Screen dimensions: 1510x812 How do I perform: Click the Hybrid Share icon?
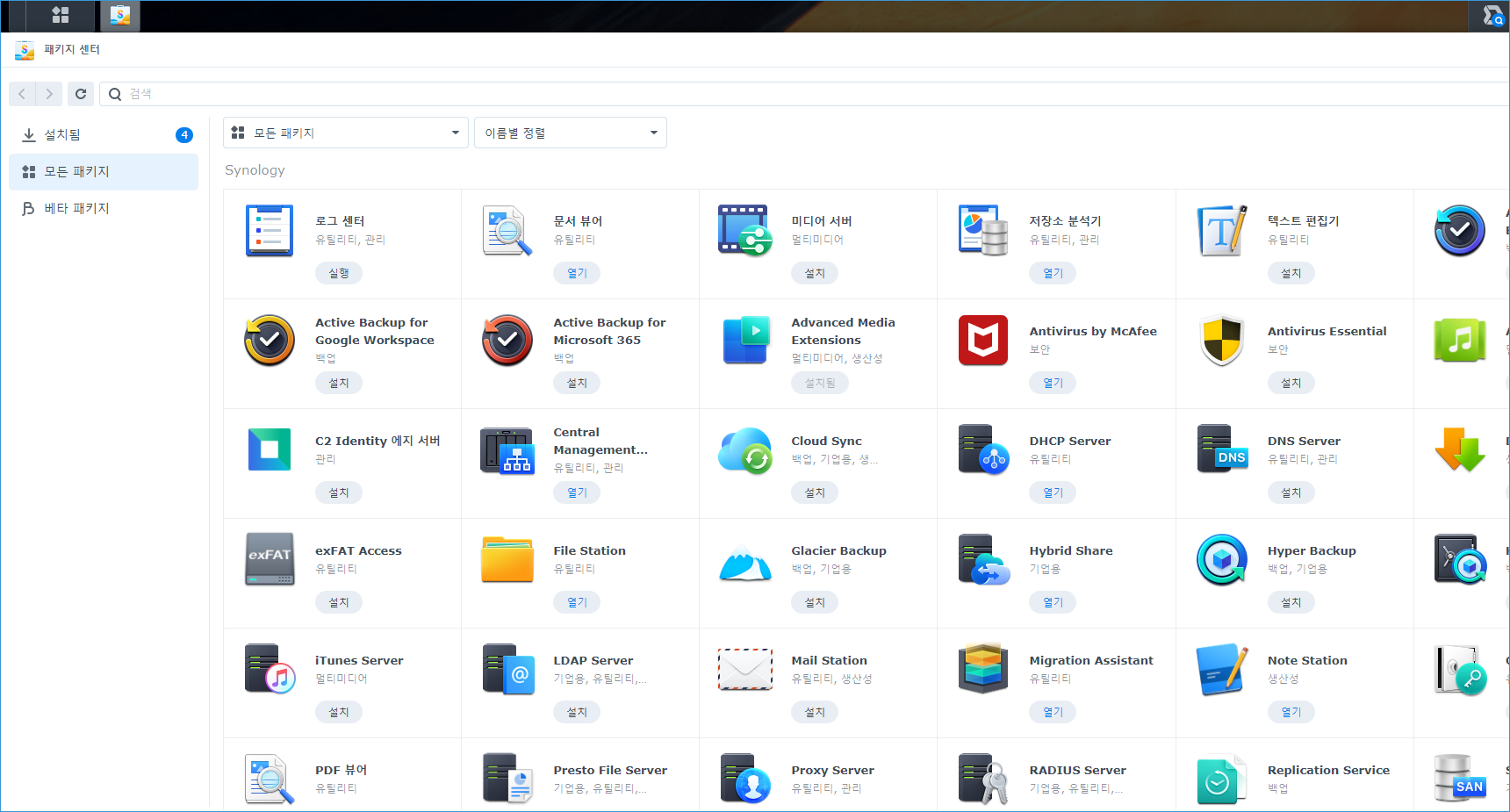pos(984,559)
